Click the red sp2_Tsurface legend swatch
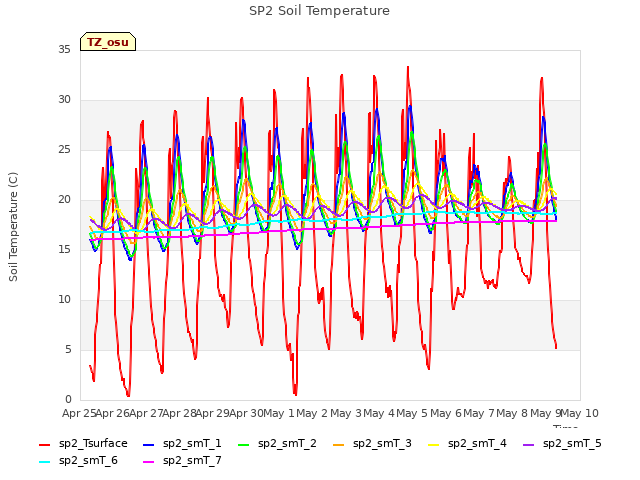The height and width of the screenshot is (480, 640). [x=44, y=445]
